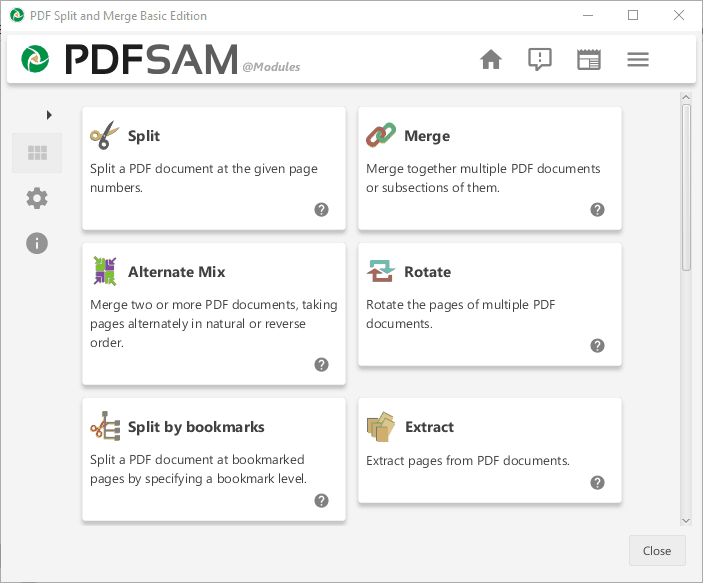Open the Alternate Mix module icon

pyautogui.click(x=104, y=271)
